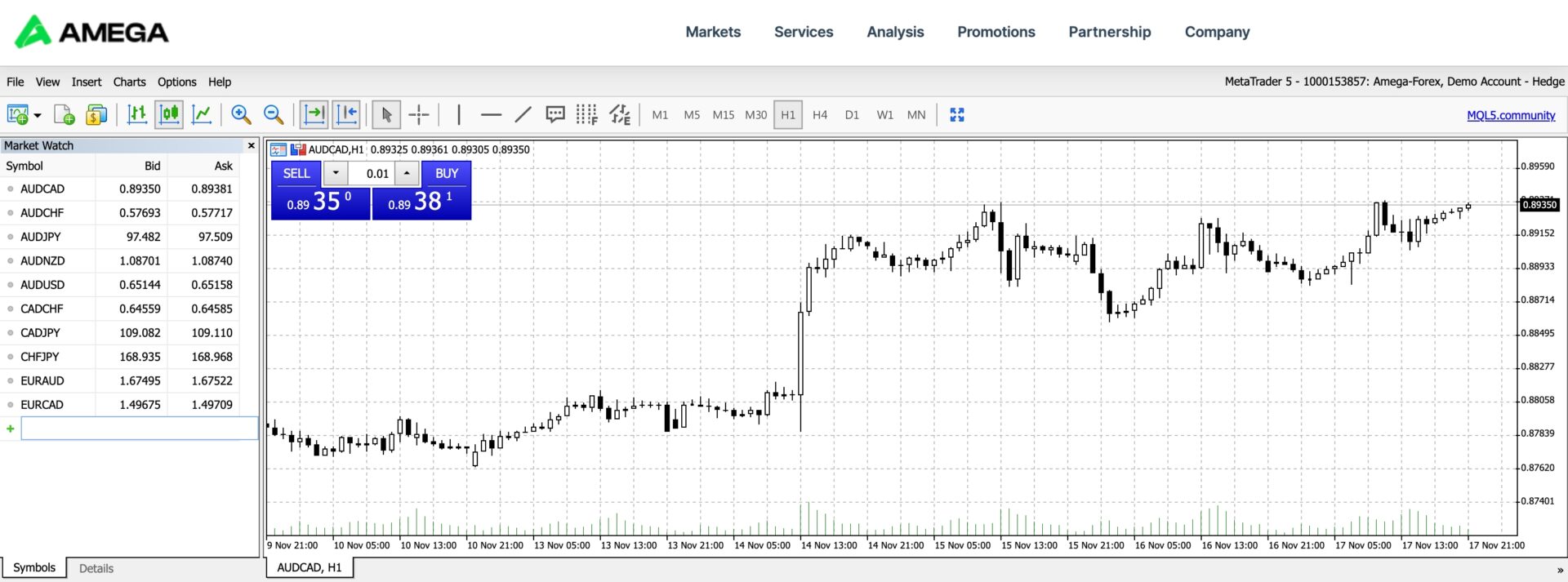Set timeframe to M30
The image size is (1568, 582).
point(756,115)
